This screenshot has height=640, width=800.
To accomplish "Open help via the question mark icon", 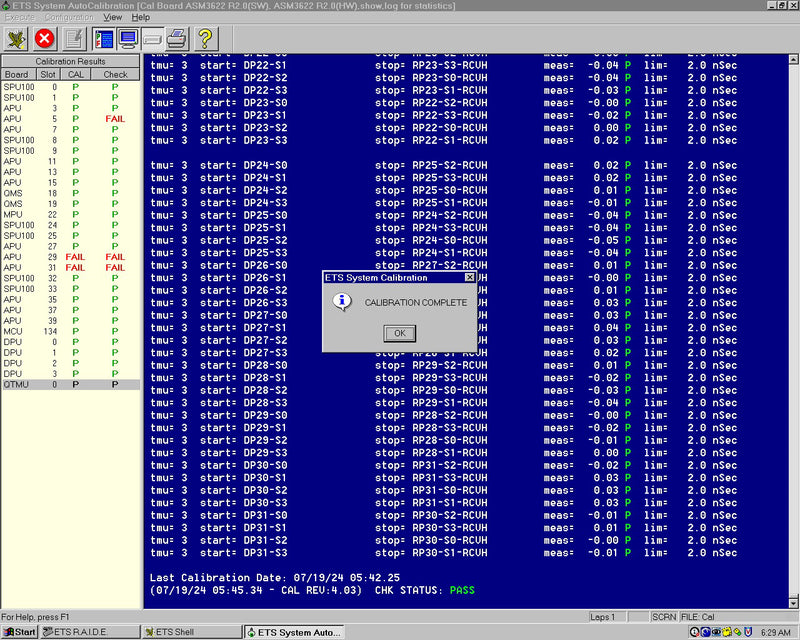I will 206,38.
